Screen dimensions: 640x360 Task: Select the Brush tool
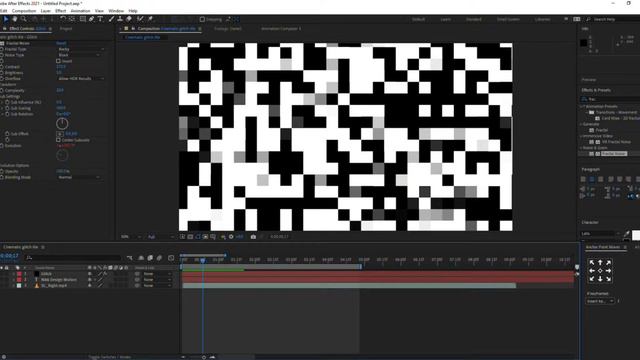pos(111,19)
